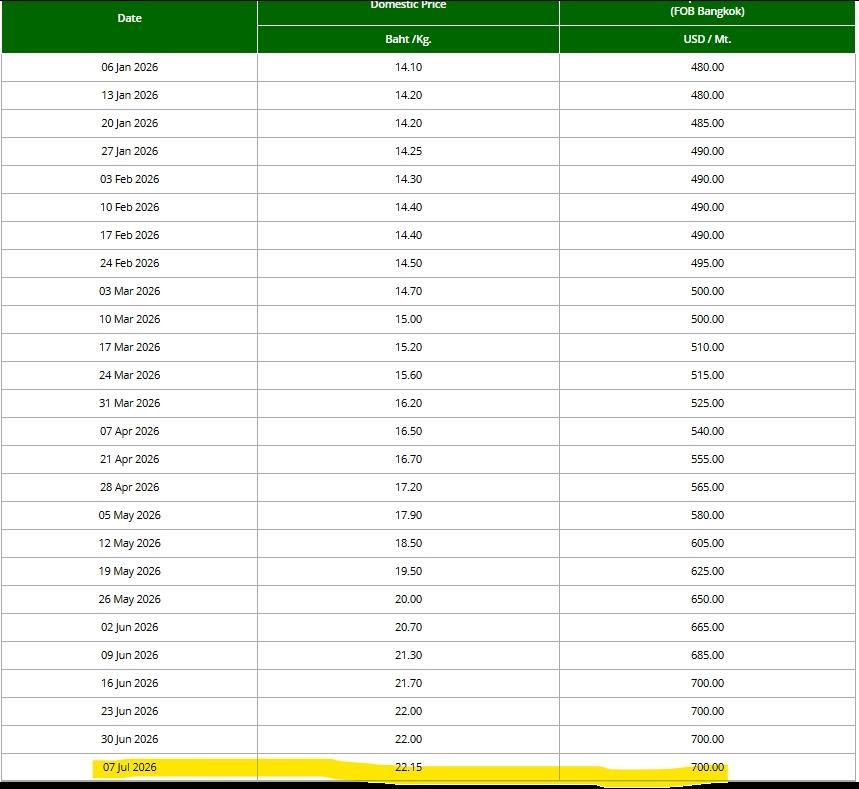Click the 625.00 USD export price
Image resolution: width=859 pixels, height=789 pixels.
click(x=707, y=571)
